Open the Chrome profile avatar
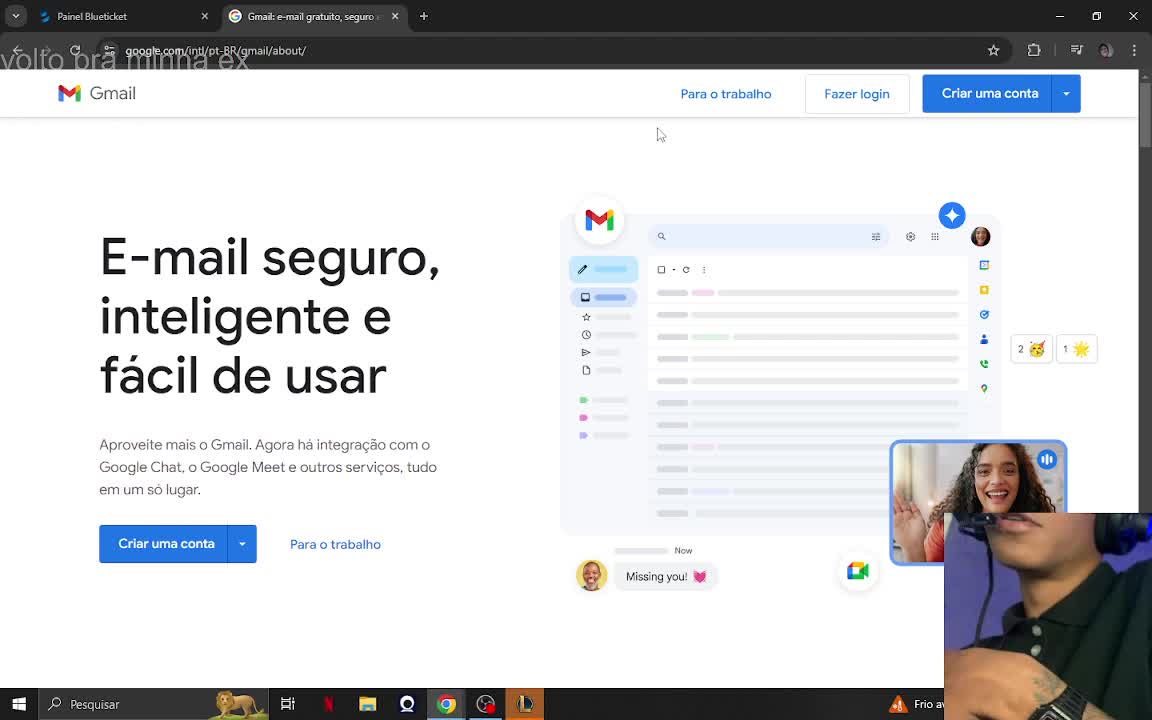 tap(1106, 51)
